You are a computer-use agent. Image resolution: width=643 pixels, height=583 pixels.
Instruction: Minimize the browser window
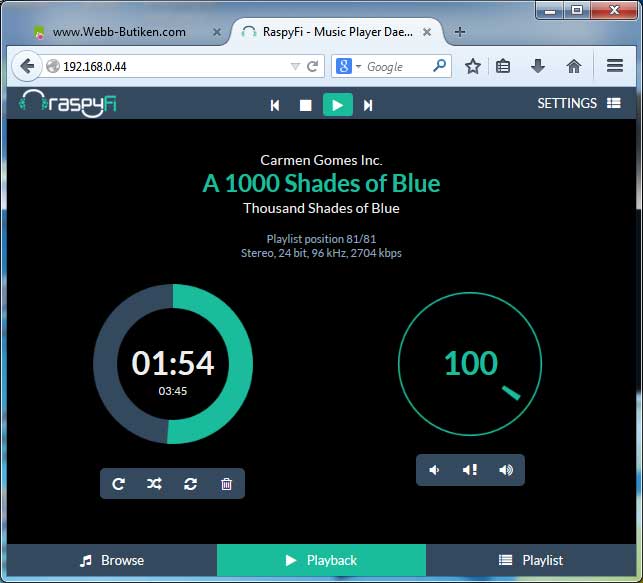tap(550, 10)
